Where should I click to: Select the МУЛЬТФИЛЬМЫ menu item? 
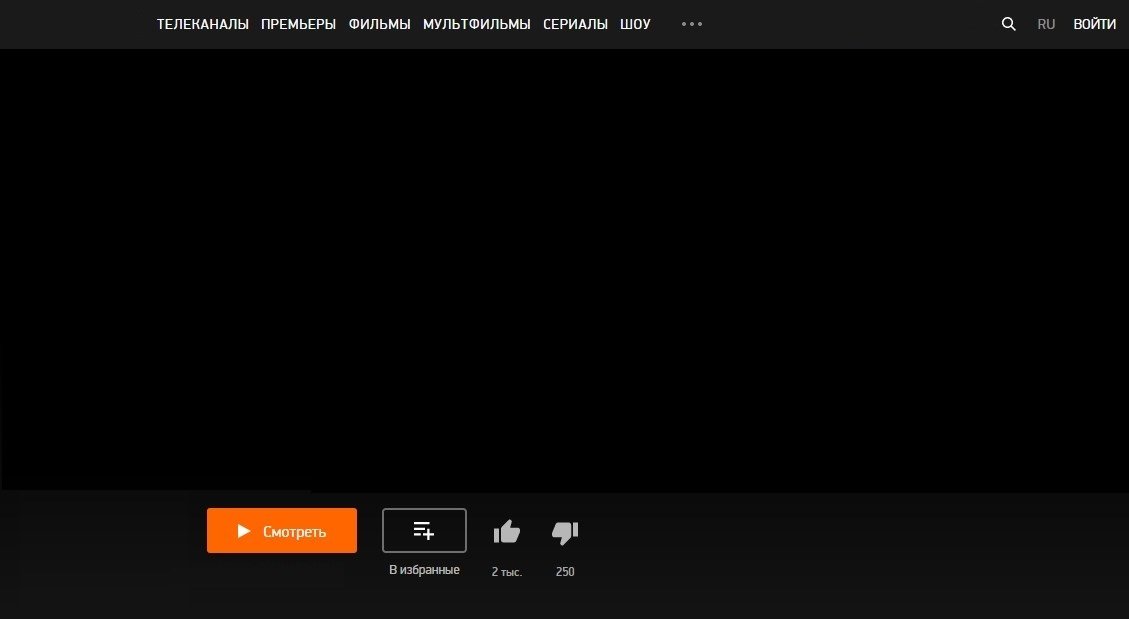(x=477, y=24)
